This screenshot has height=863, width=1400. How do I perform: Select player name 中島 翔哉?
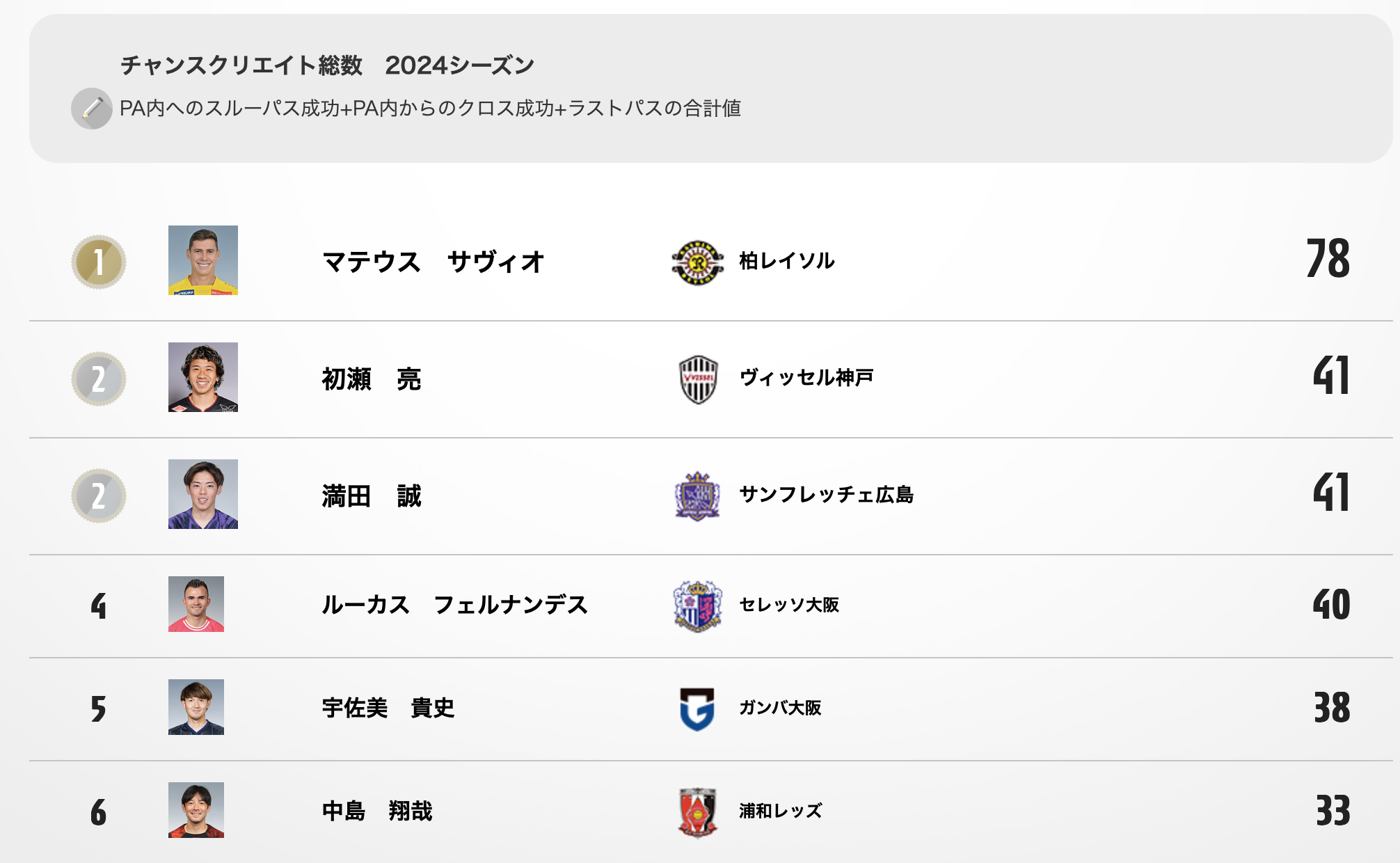pyautogui.click(x=377, y=811)
